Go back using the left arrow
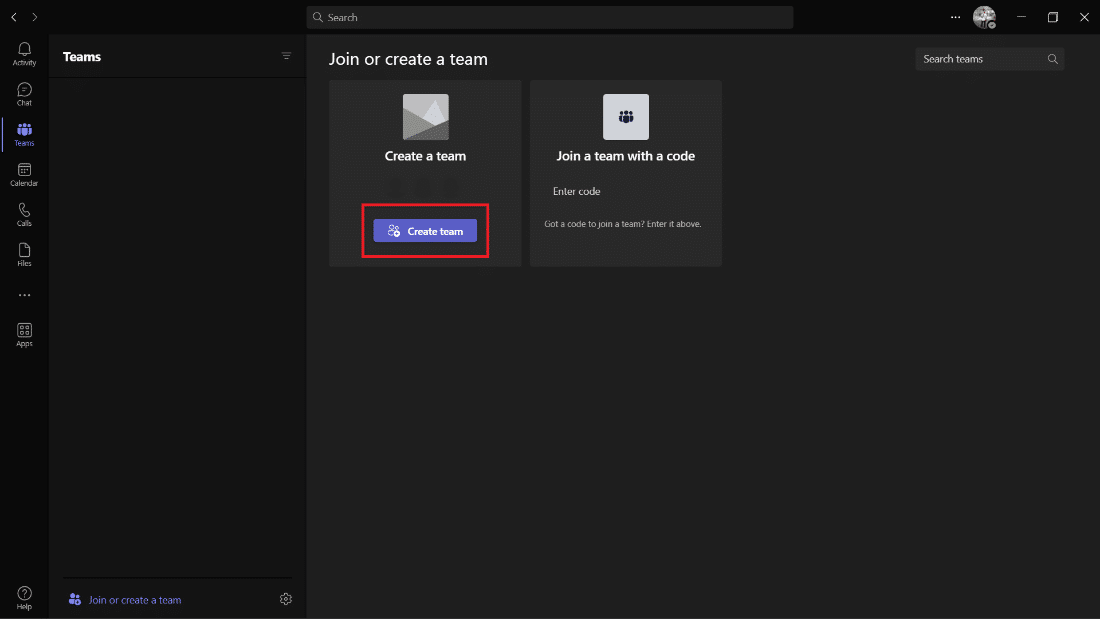This screenshot has height=619, width=1100. point(14,17)
